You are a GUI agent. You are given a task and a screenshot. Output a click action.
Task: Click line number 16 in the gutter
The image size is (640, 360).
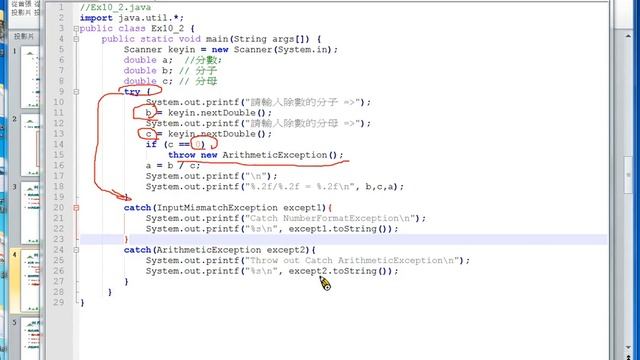click(59, 166)
